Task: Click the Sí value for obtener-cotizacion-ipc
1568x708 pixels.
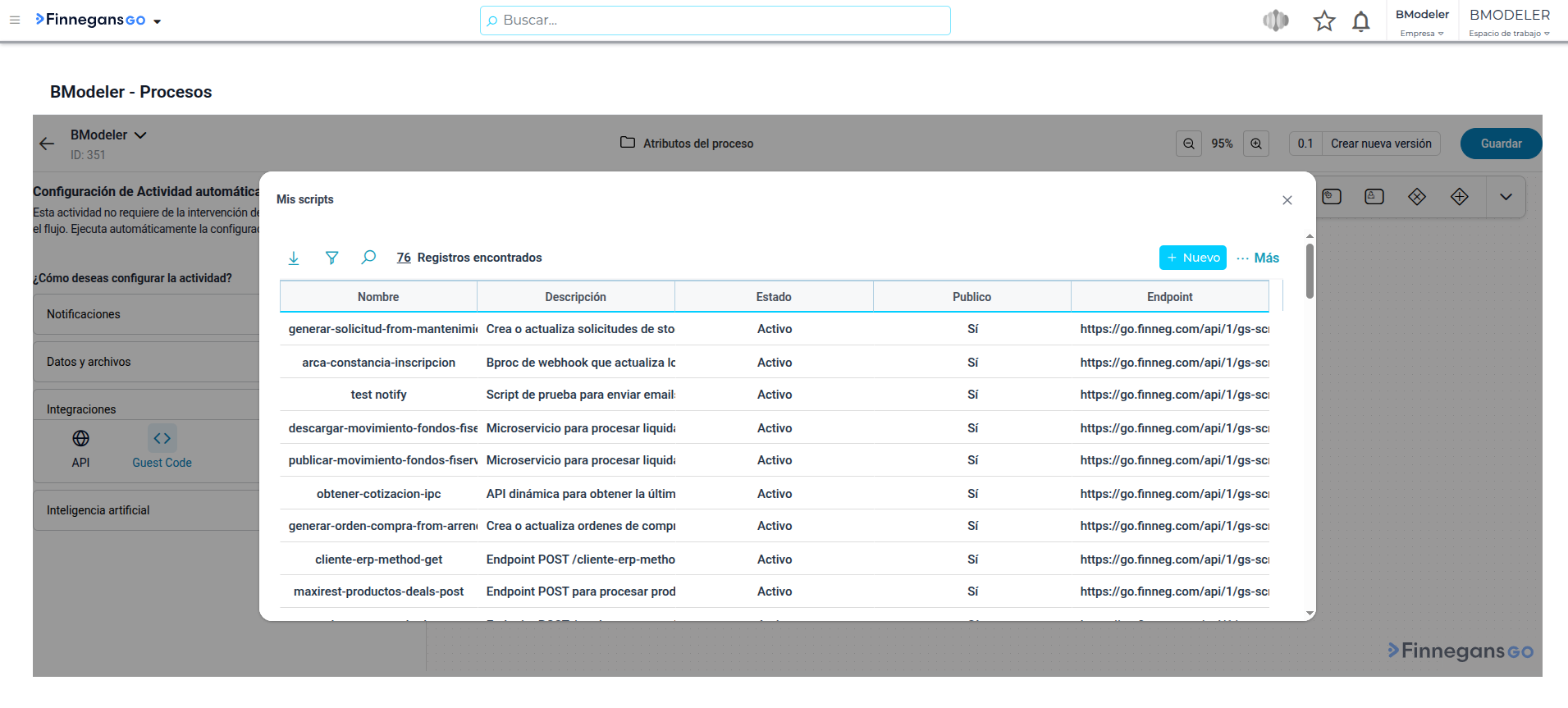Action: (x=972, y=494)
